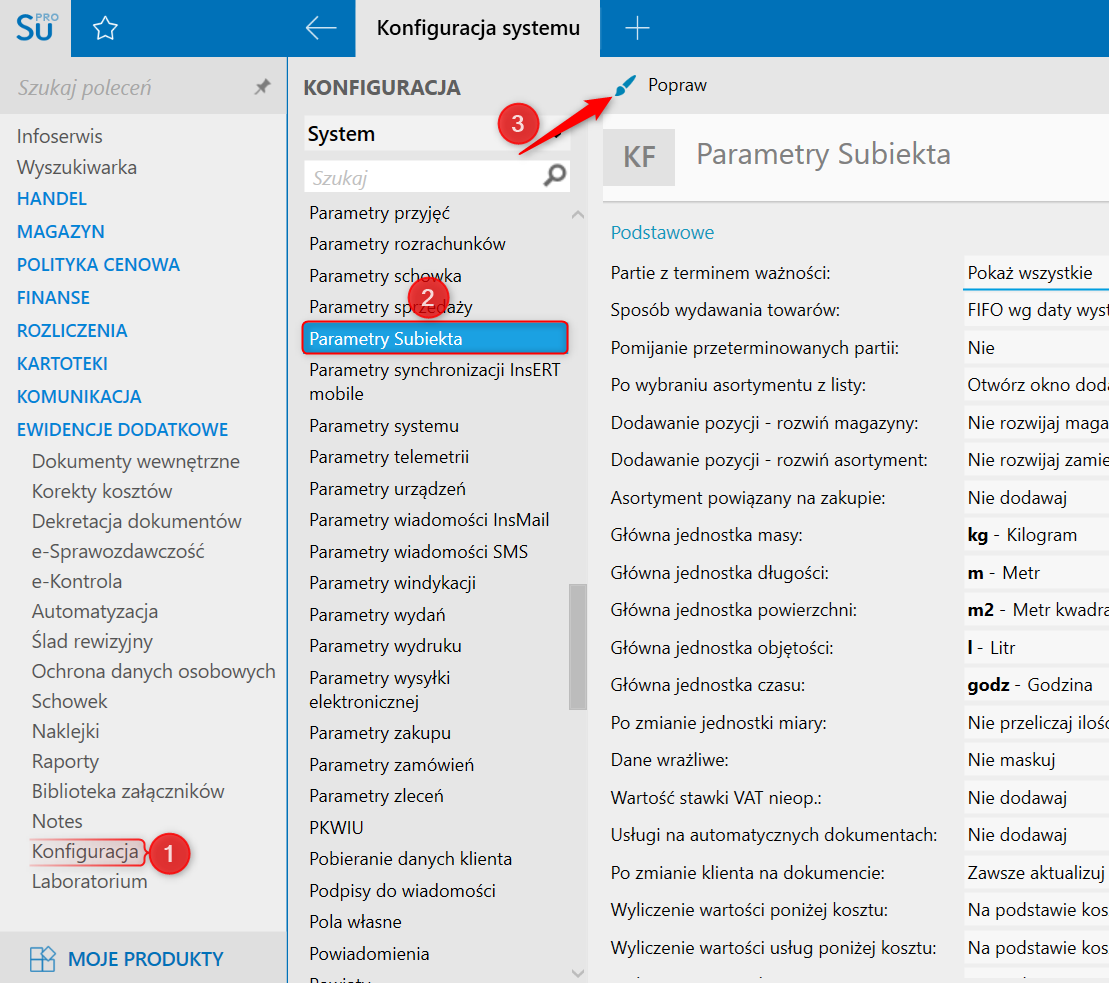The height and width of the screenshot is (983, 1109).
Task: Open Główna jednostka czasu dropdown
Action: [1036, 685]
